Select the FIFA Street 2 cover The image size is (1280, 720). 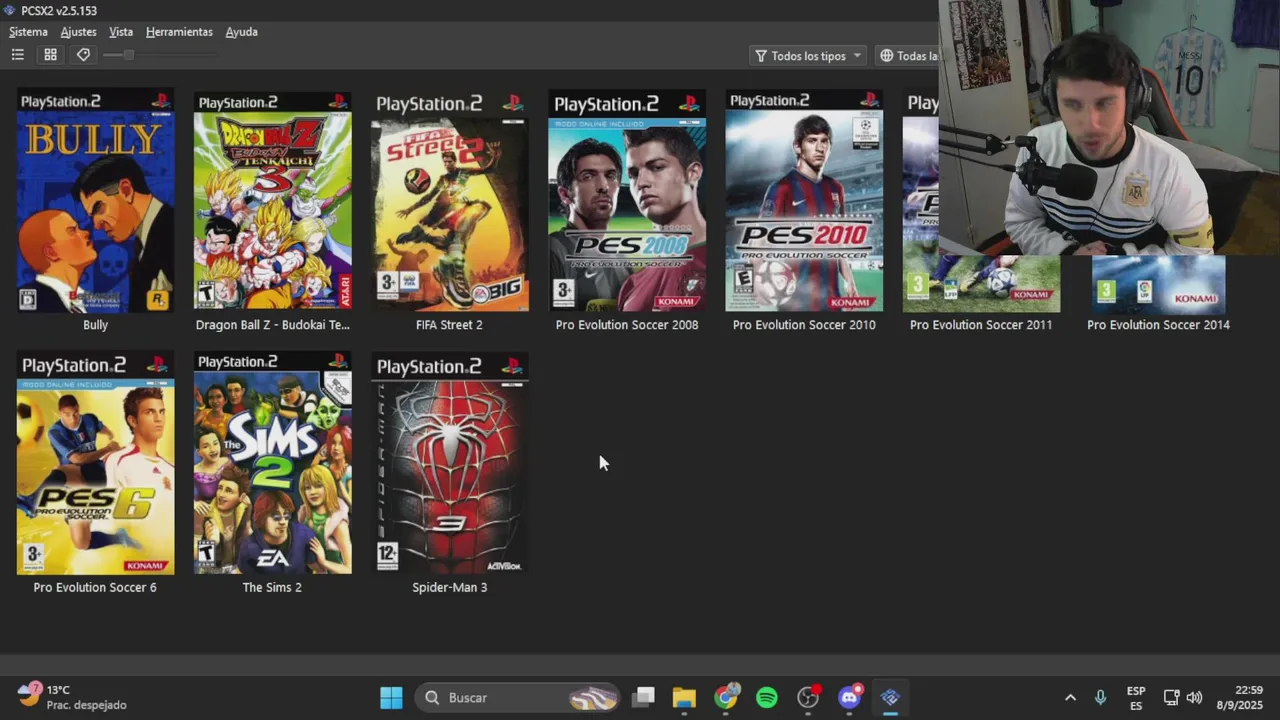click(x=449, y=200)
